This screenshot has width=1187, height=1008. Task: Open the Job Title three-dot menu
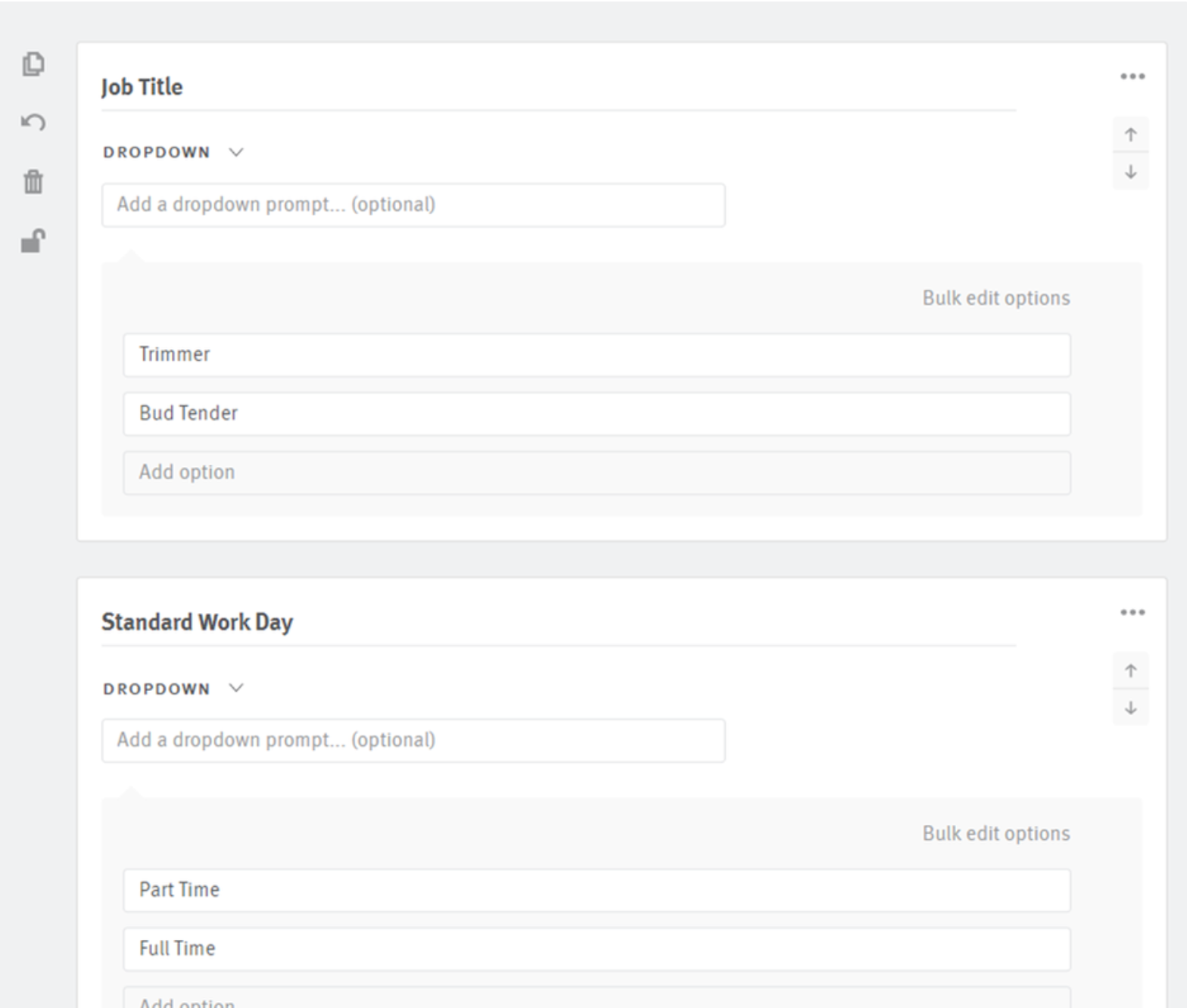(1132, 76)
